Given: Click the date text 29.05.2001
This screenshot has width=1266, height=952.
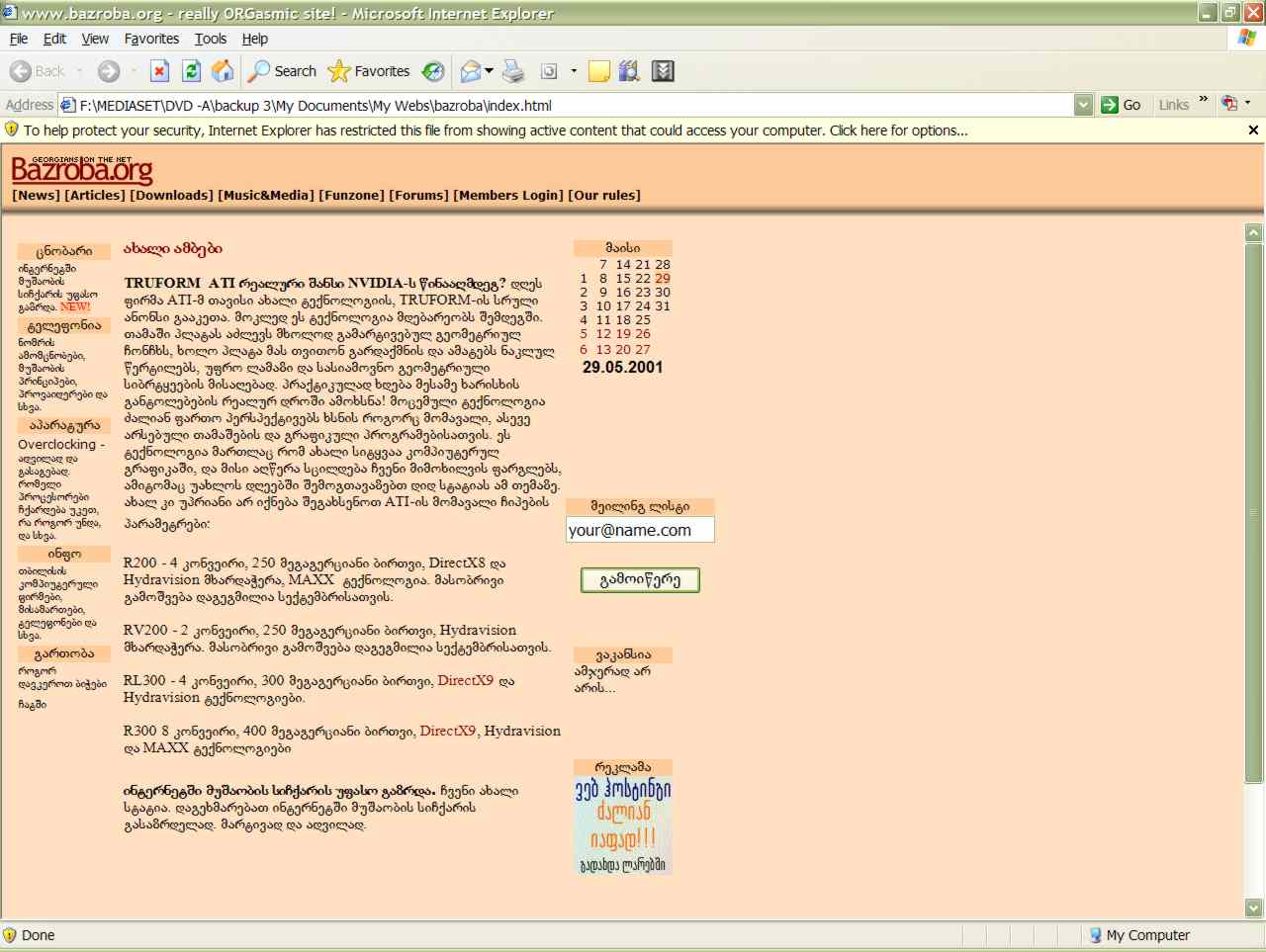Looking at the screenshot, I should pos(622,367).
